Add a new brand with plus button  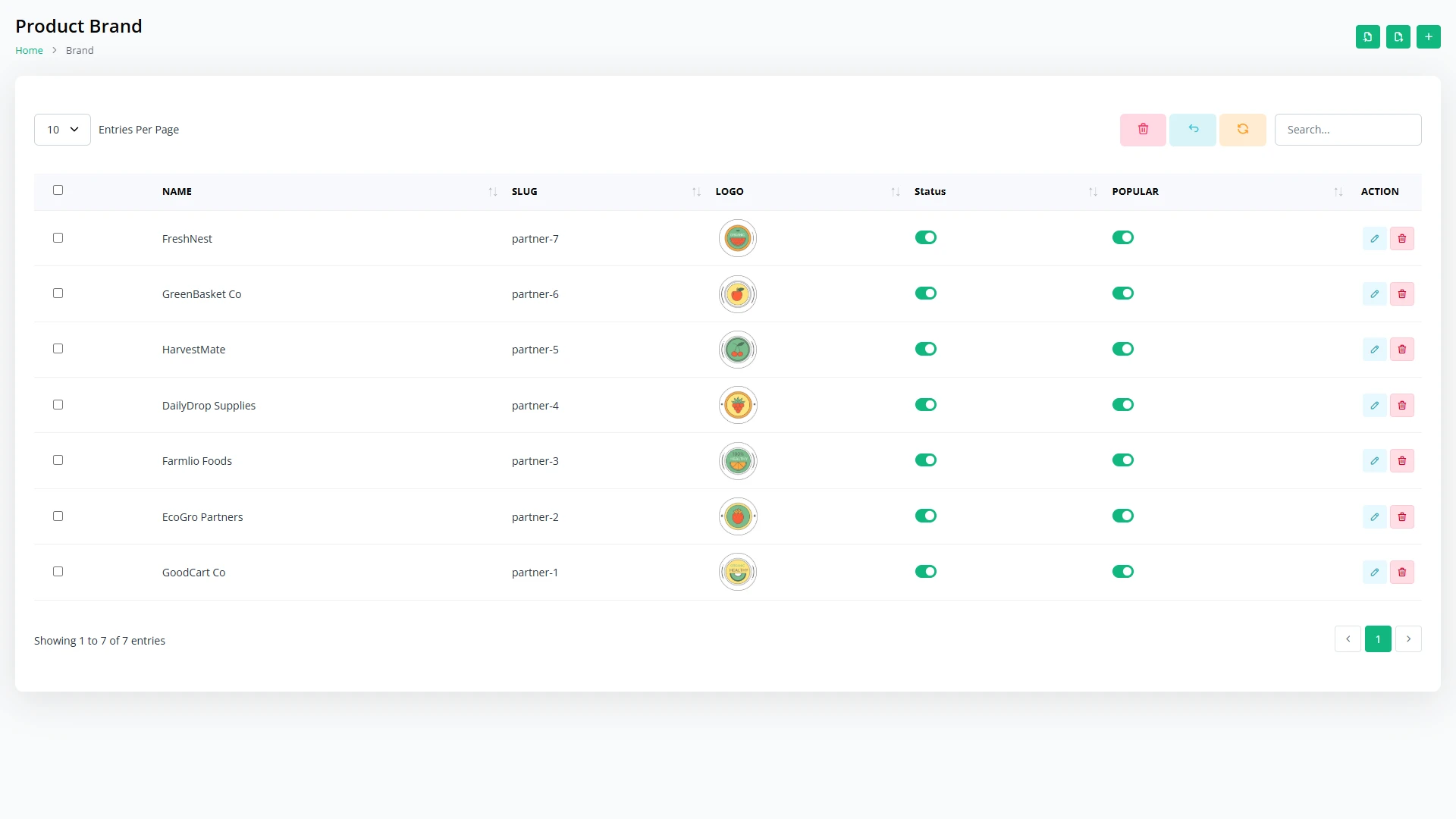tap(1428, 36)
